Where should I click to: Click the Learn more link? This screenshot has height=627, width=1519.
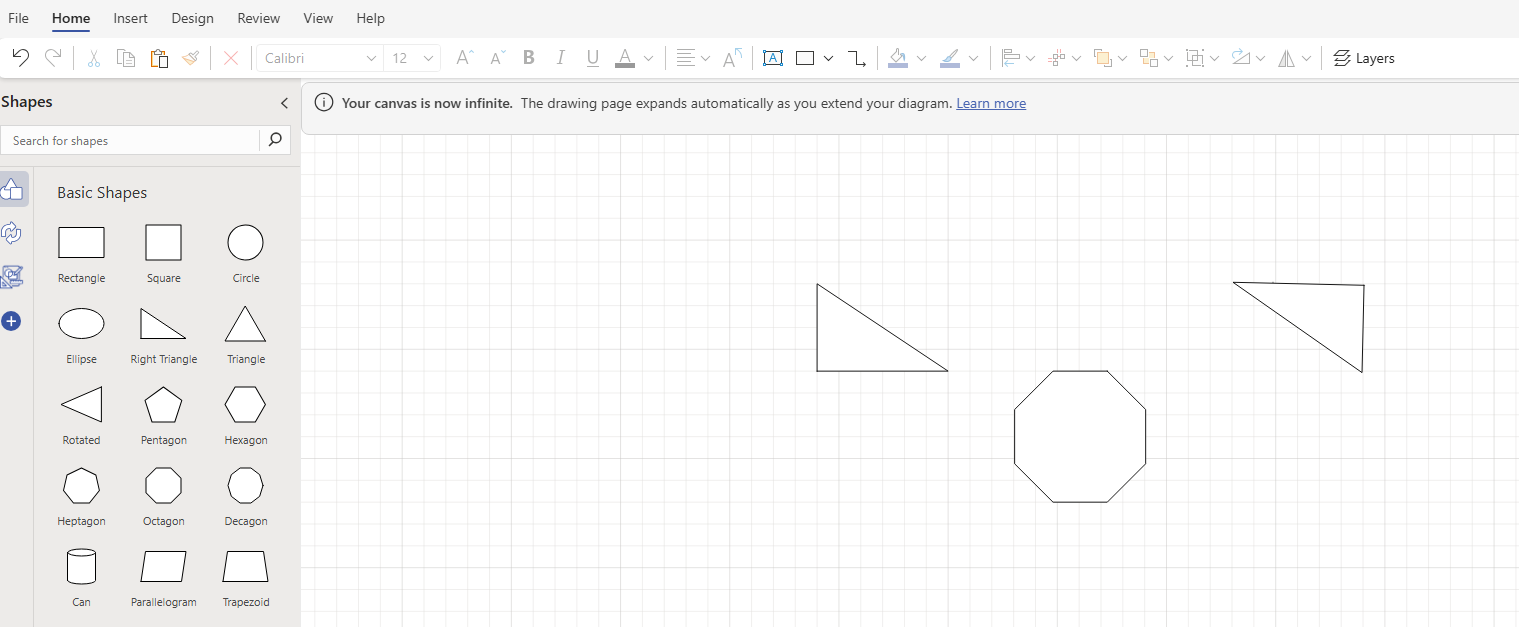[x=991, y=103]
